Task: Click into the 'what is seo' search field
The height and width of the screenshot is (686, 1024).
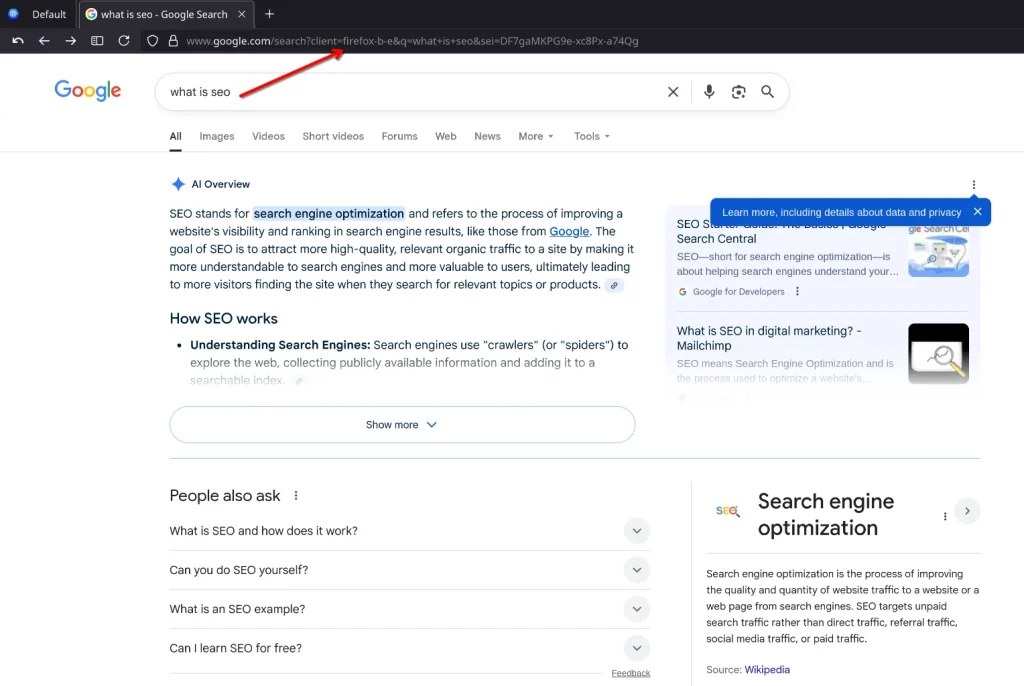Action: (411, 92)
